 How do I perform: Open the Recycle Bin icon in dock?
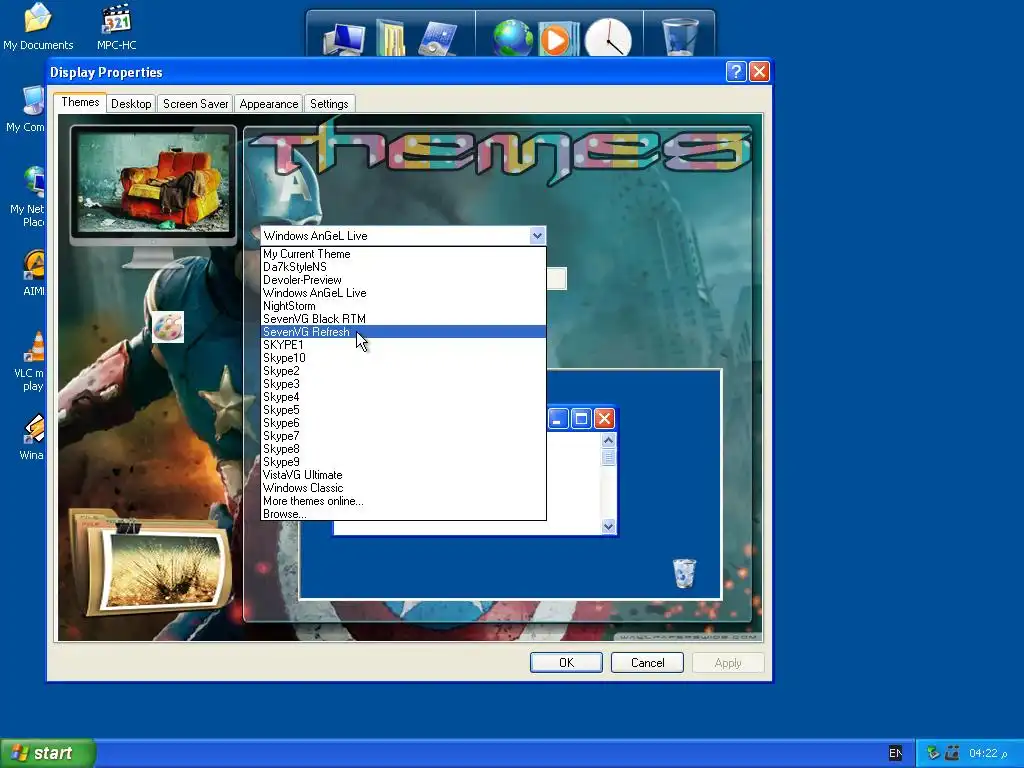[x=679, y=37]
